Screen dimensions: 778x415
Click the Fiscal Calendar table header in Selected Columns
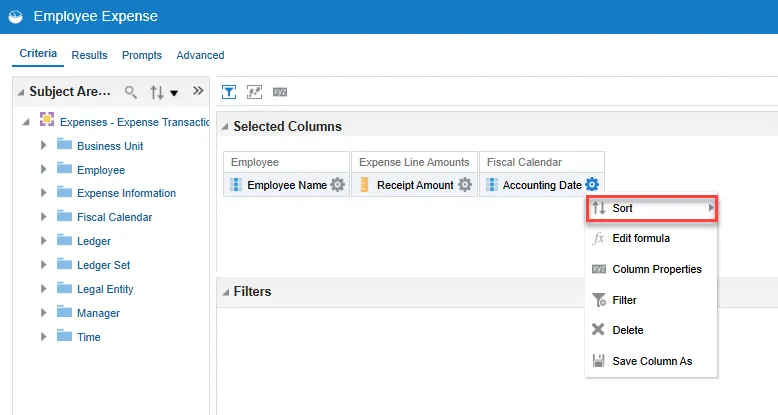click(x=542, y=162)
